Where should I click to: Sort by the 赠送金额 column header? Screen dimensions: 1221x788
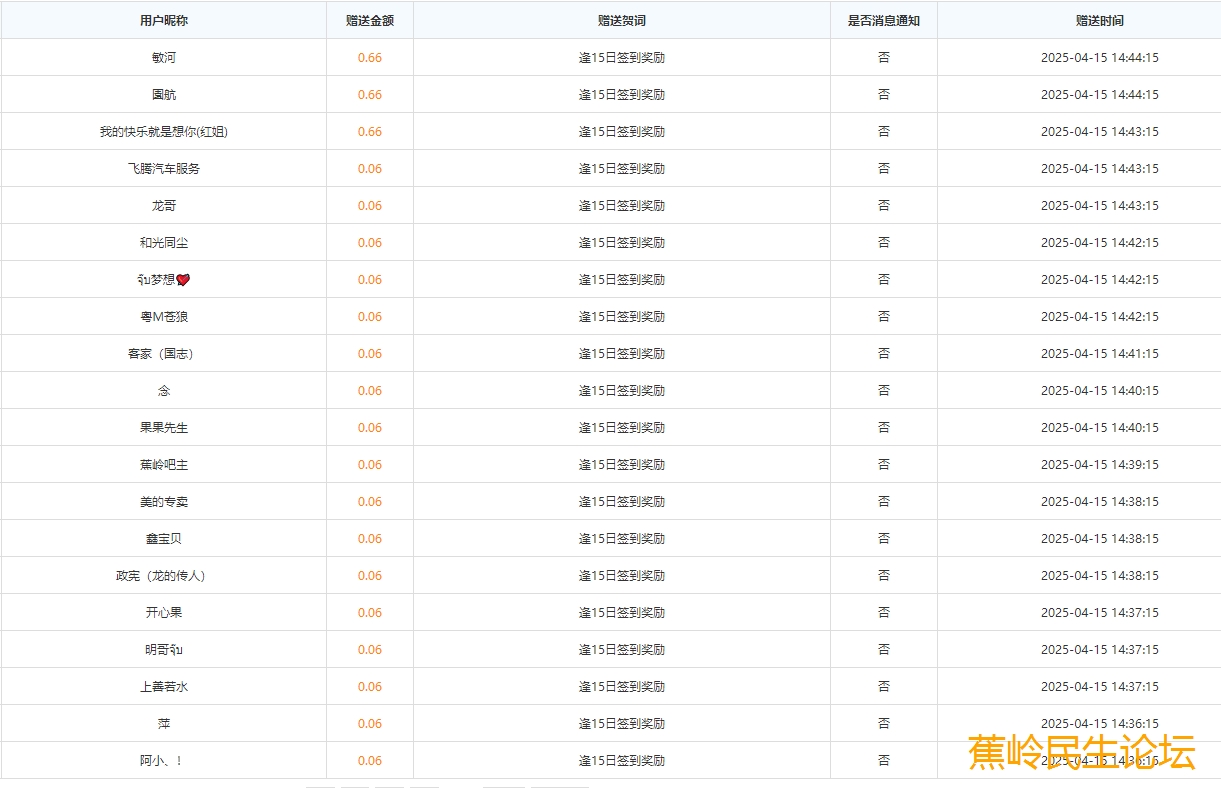coord(369,20)
